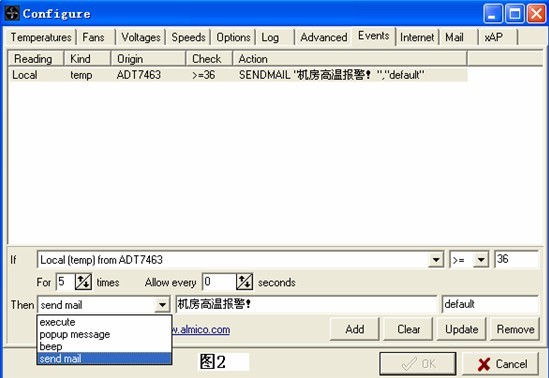Image resolution: width=549 pixels, height=378 pixels.
Task: Maximize the Configure window
Action: point(515,14)
